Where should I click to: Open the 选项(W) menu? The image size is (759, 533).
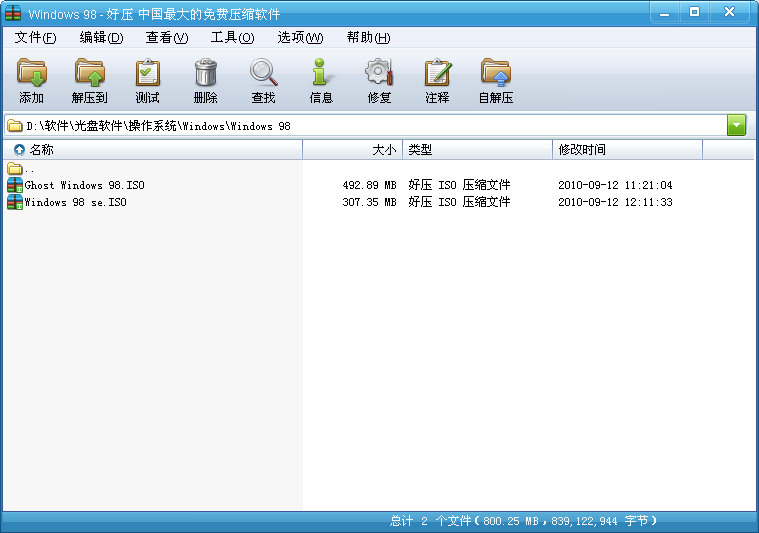[300, 38]
